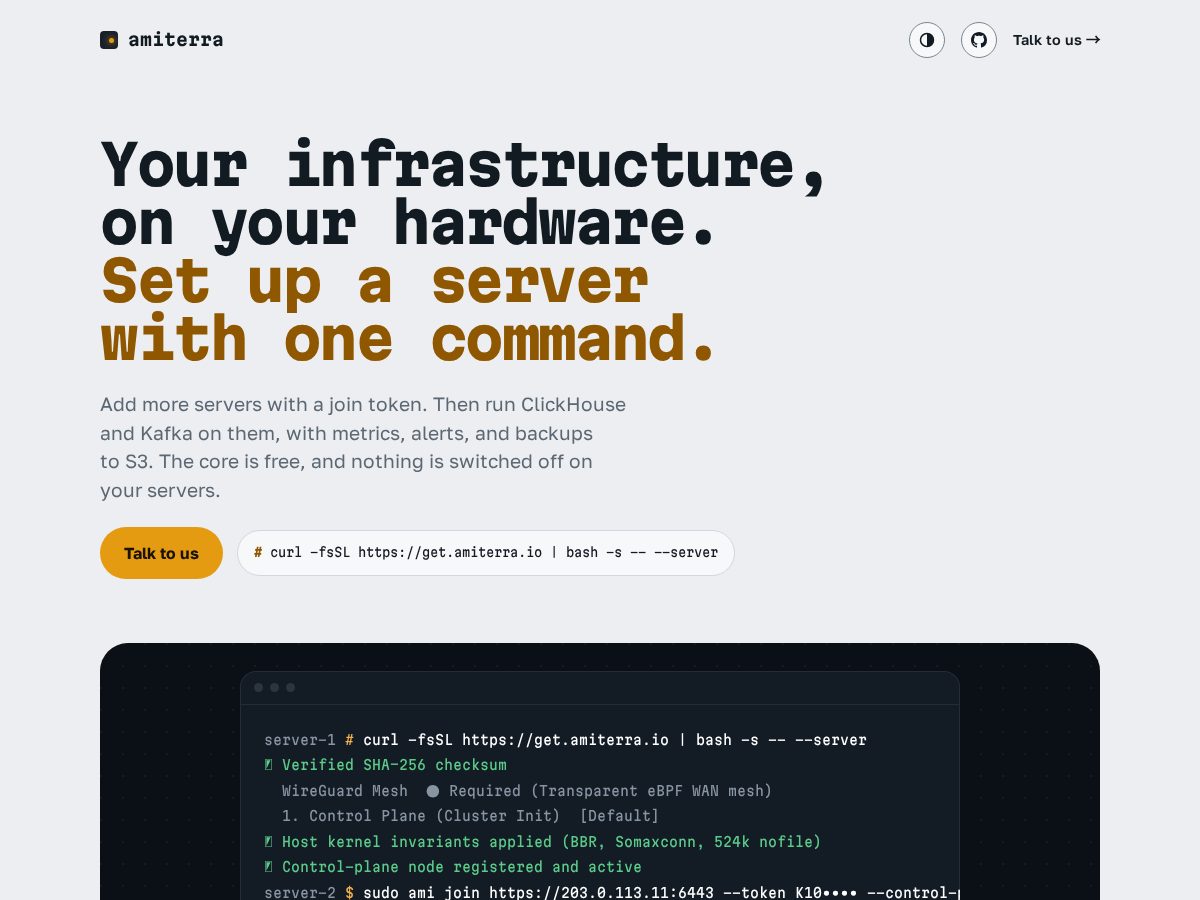
Task: Click the 'Your infrastructure, on your hardware.' headline
Action: 464,193
